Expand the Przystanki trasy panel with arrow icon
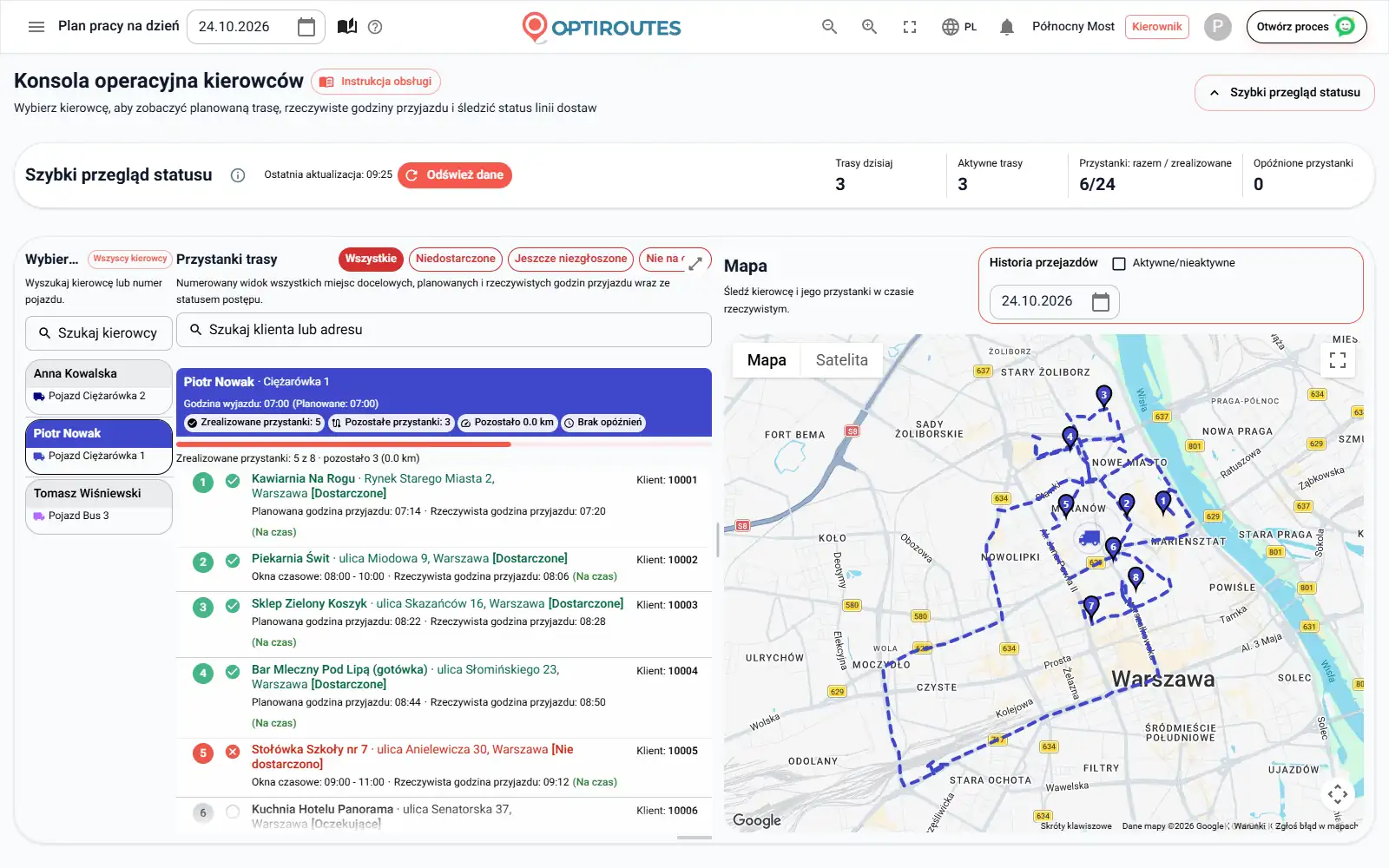The image size is (1389, 868). [x=695, y=264]
